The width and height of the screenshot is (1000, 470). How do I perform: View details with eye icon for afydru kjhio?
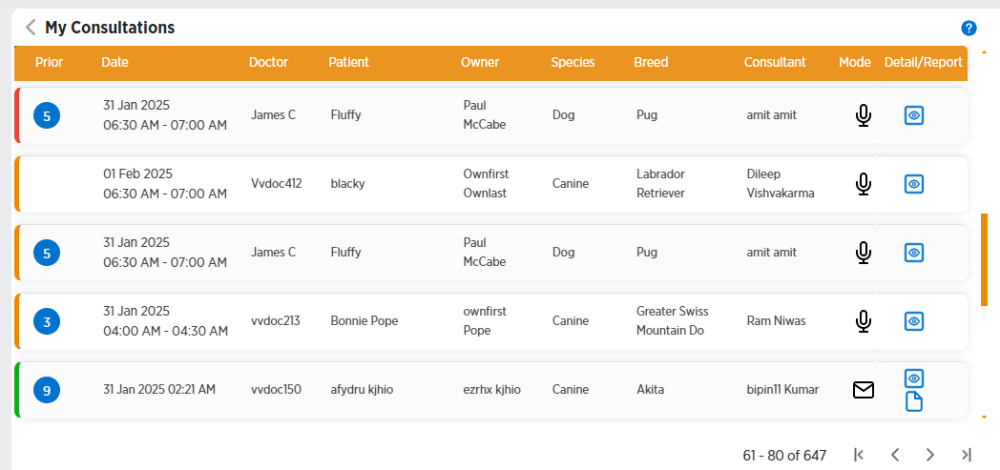pos(914,378)
